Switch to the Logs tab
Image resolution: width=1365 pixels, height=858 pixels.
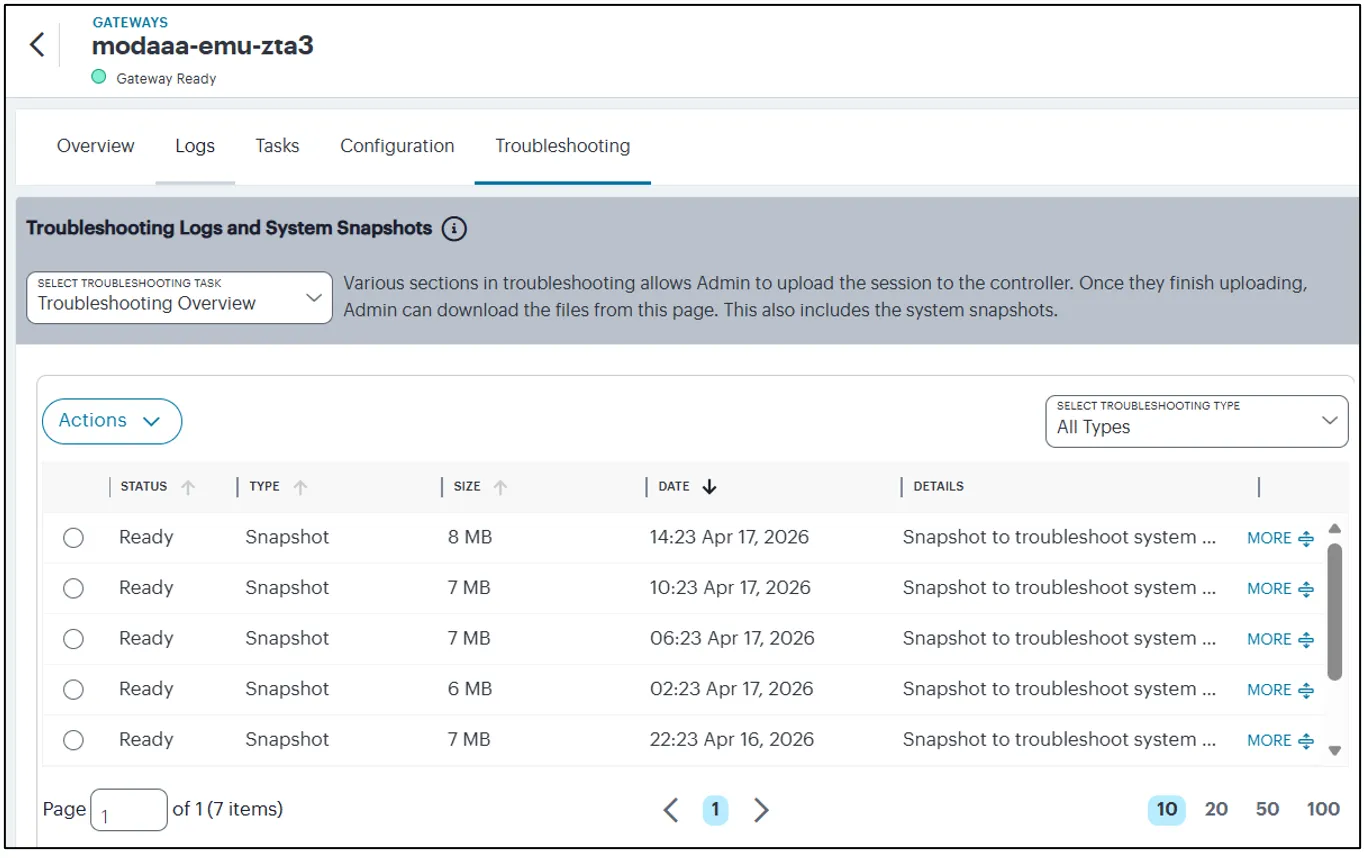(195, 146)
